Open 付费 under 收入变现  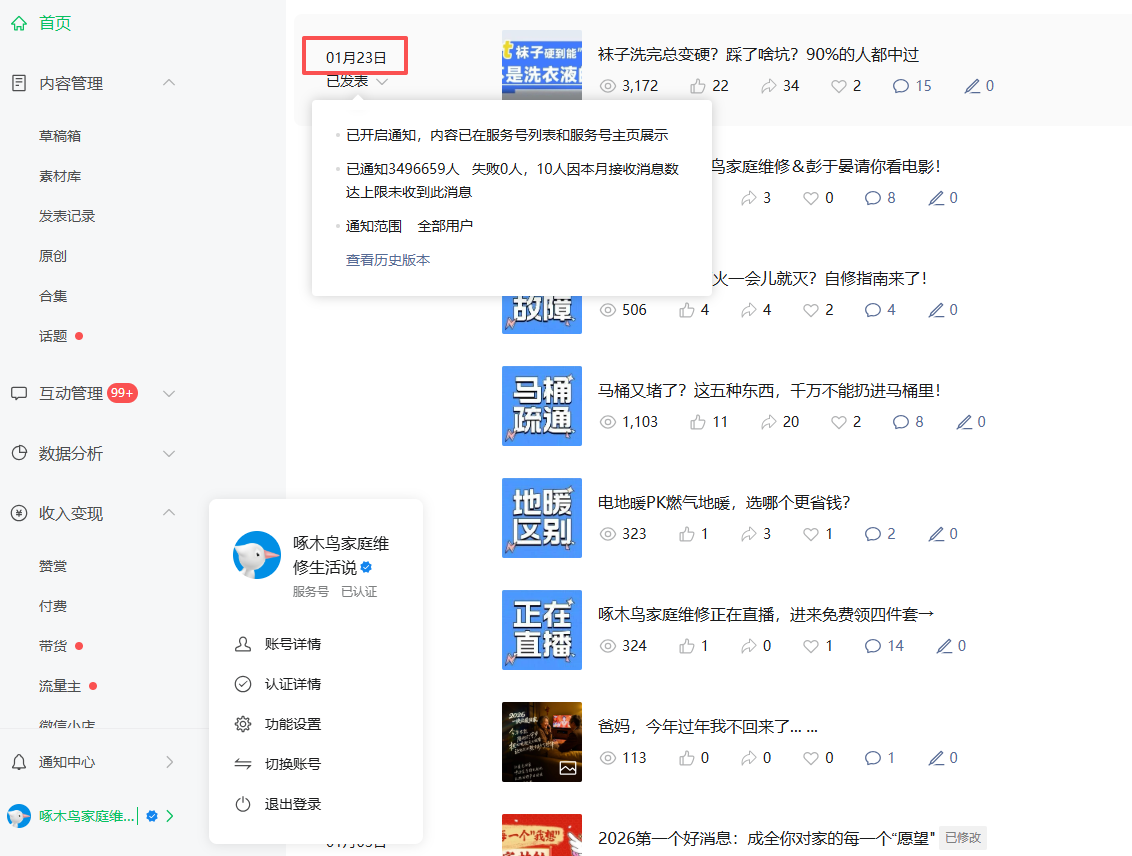53,606
